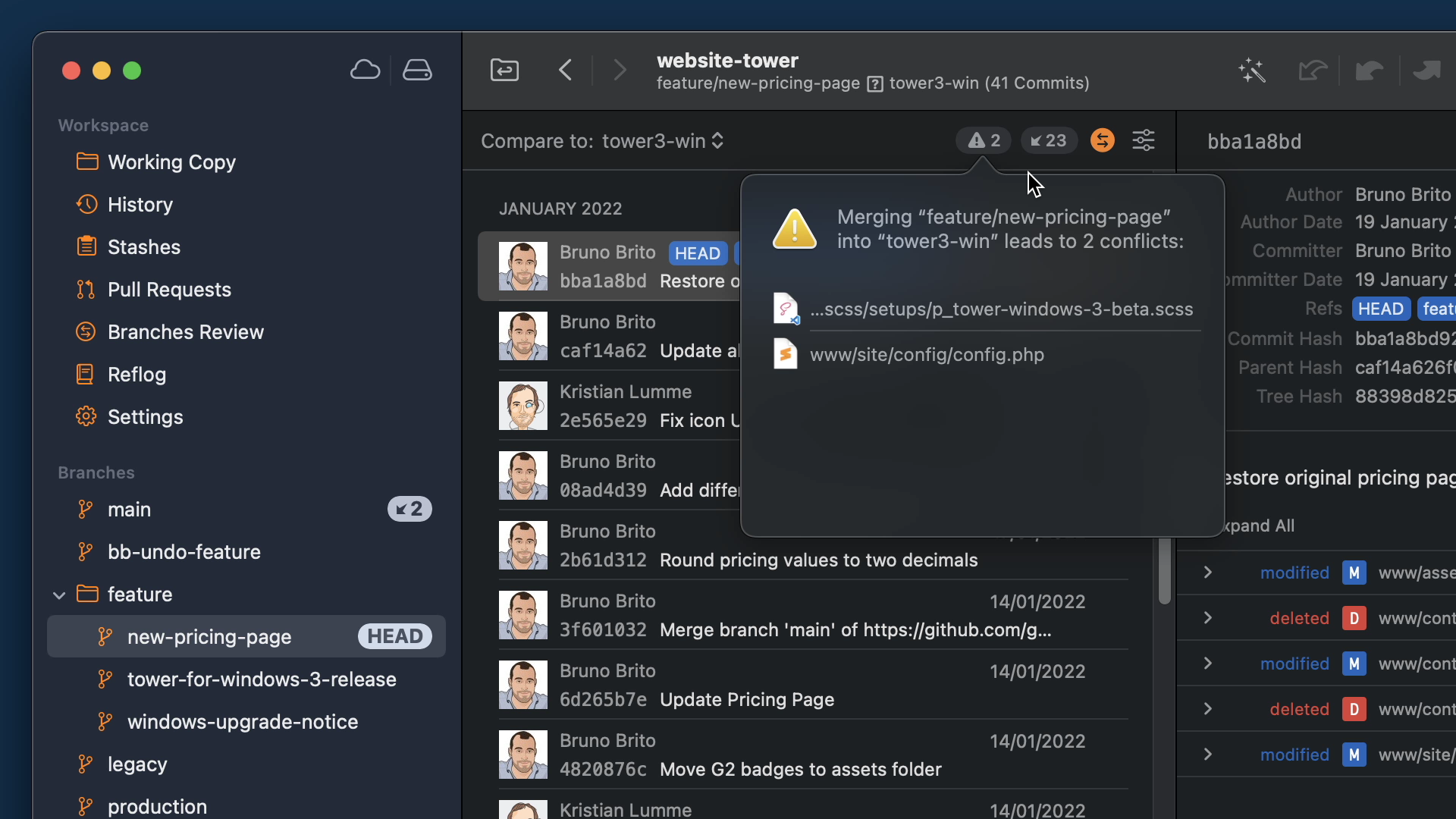Screen dimensions: 1456x819
Task: Click the undo arrow in the toolbar
Action: 1312,70
